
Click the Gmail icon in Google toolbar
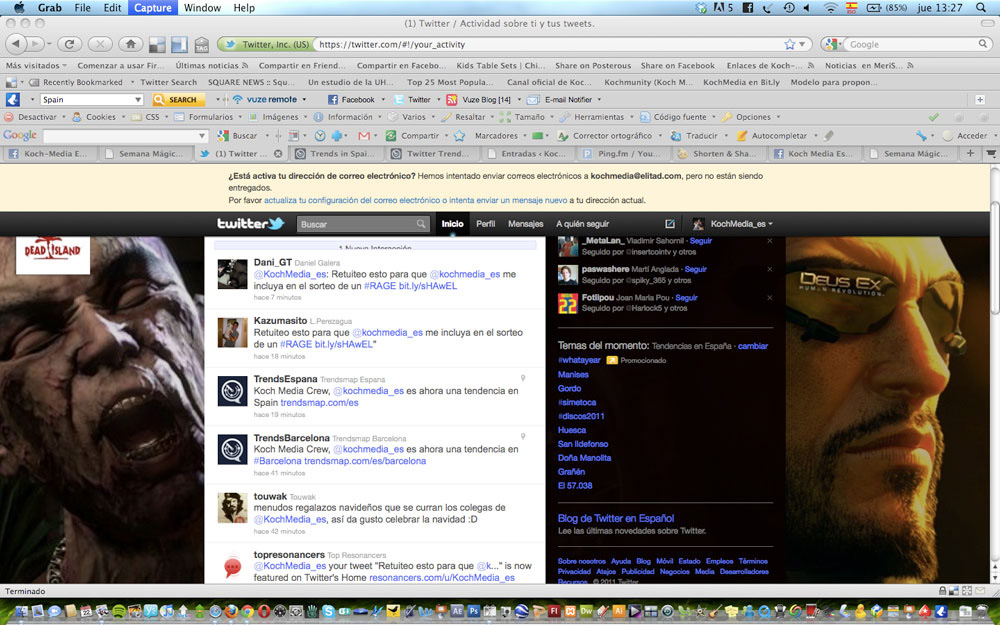point(364,136)
